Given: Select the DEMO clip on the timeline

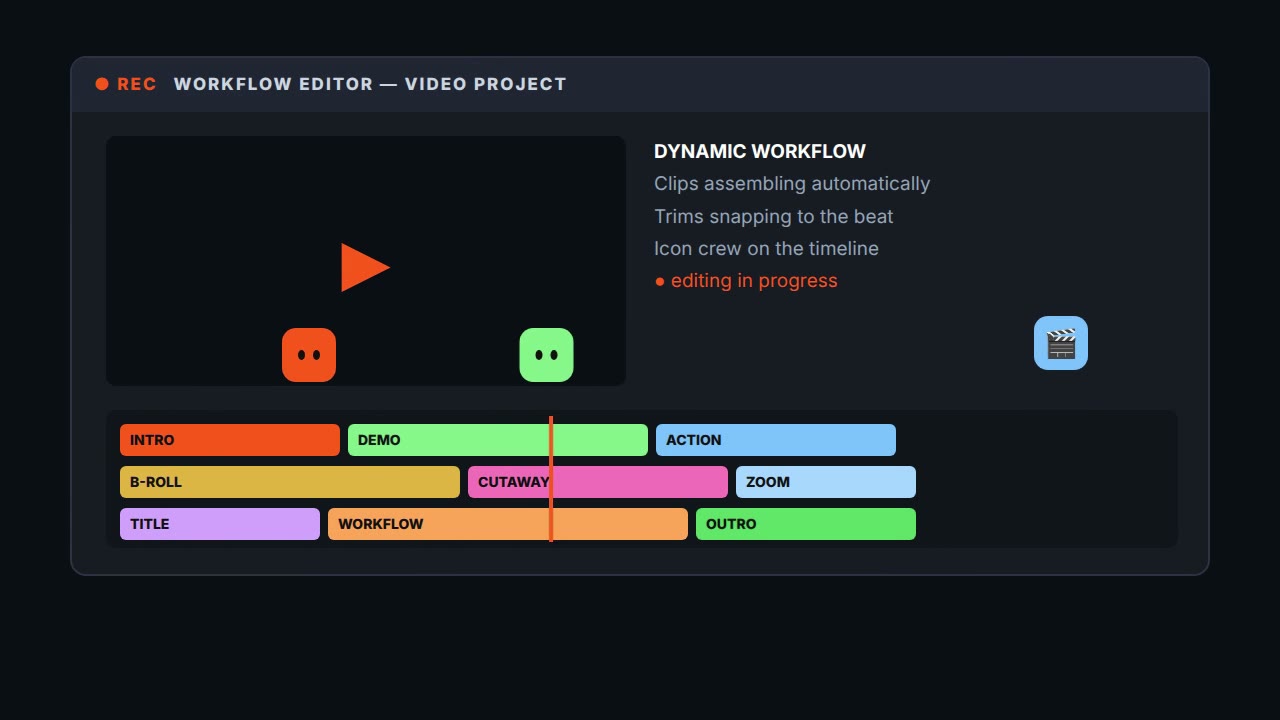Looking at the screenshot, I should coord(498,440).
